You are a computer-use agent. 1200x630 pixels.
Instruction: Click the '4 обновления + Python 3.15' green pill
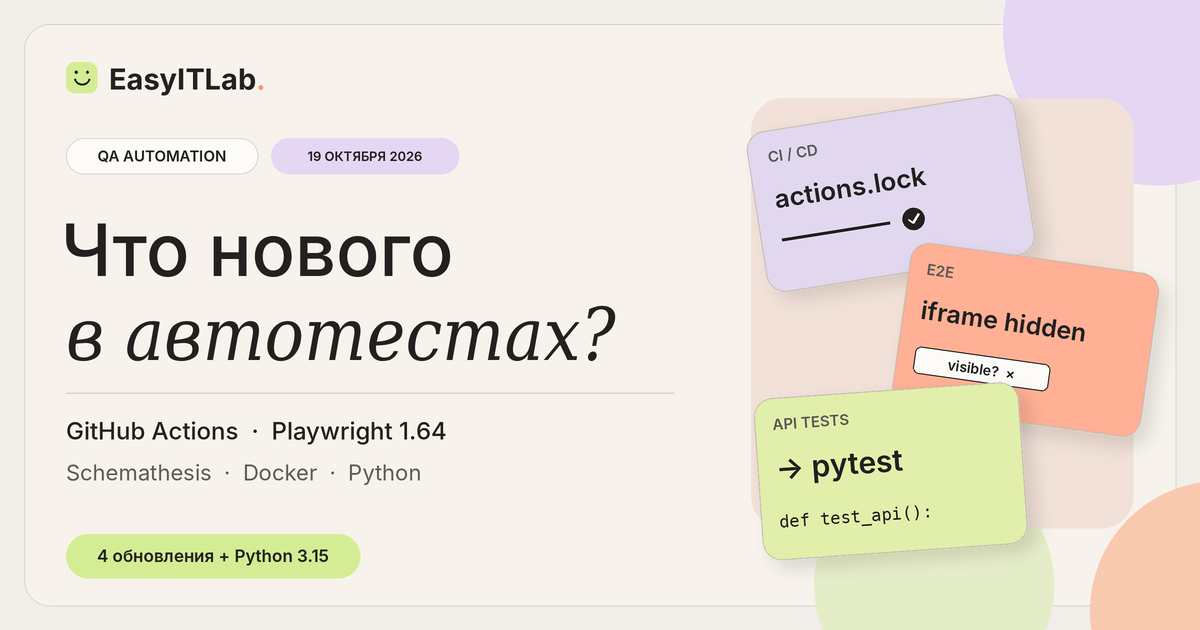pyautogui.click(x=212, y=556)
